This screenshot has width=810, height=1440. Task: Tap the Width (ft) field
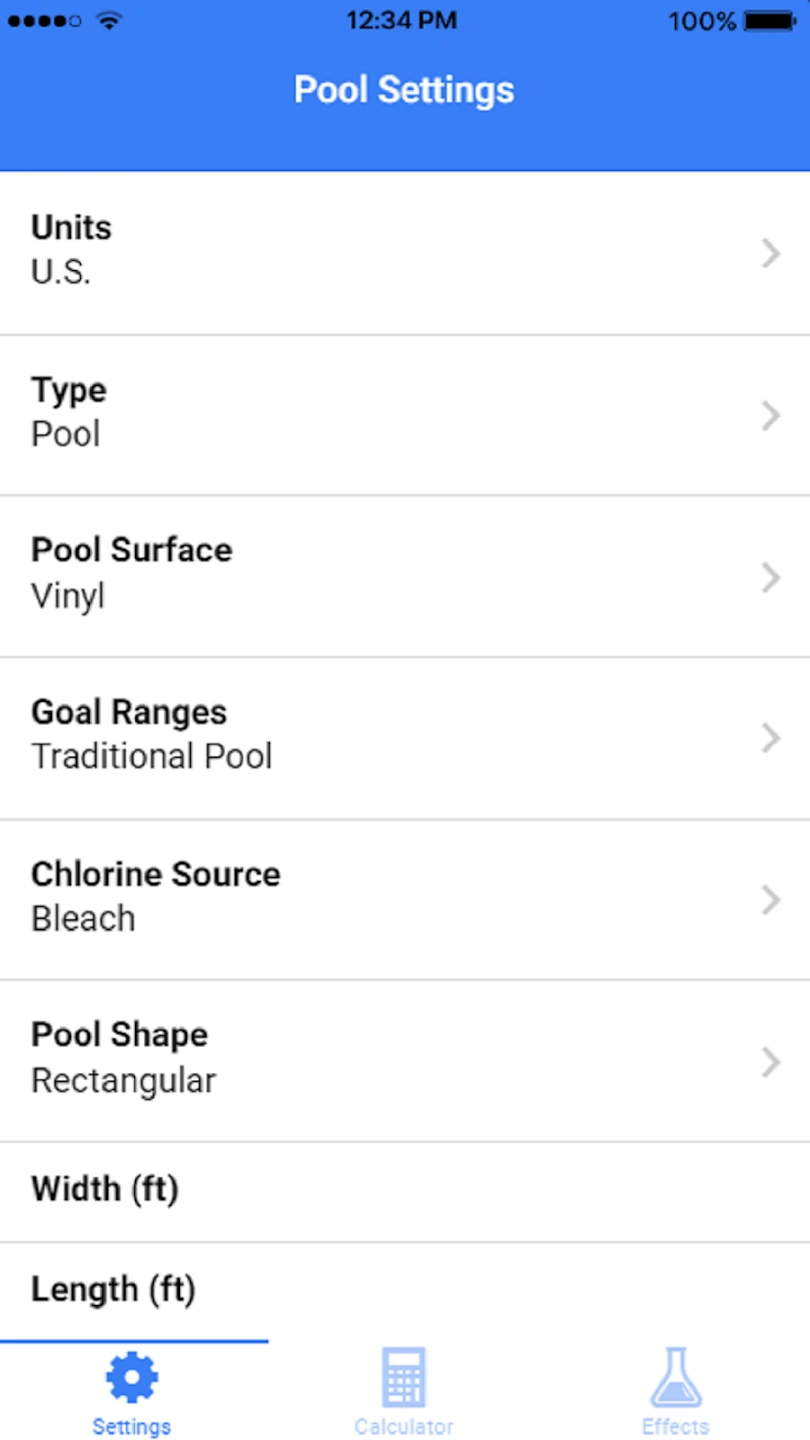tap(404, 1191)
